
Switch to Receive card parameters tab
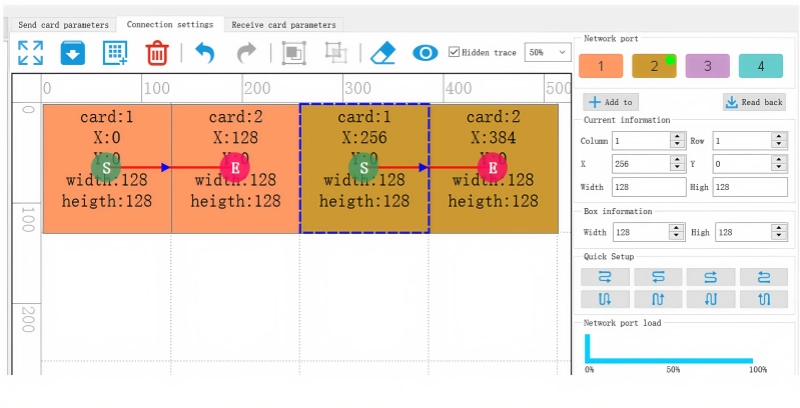point(284,24)
